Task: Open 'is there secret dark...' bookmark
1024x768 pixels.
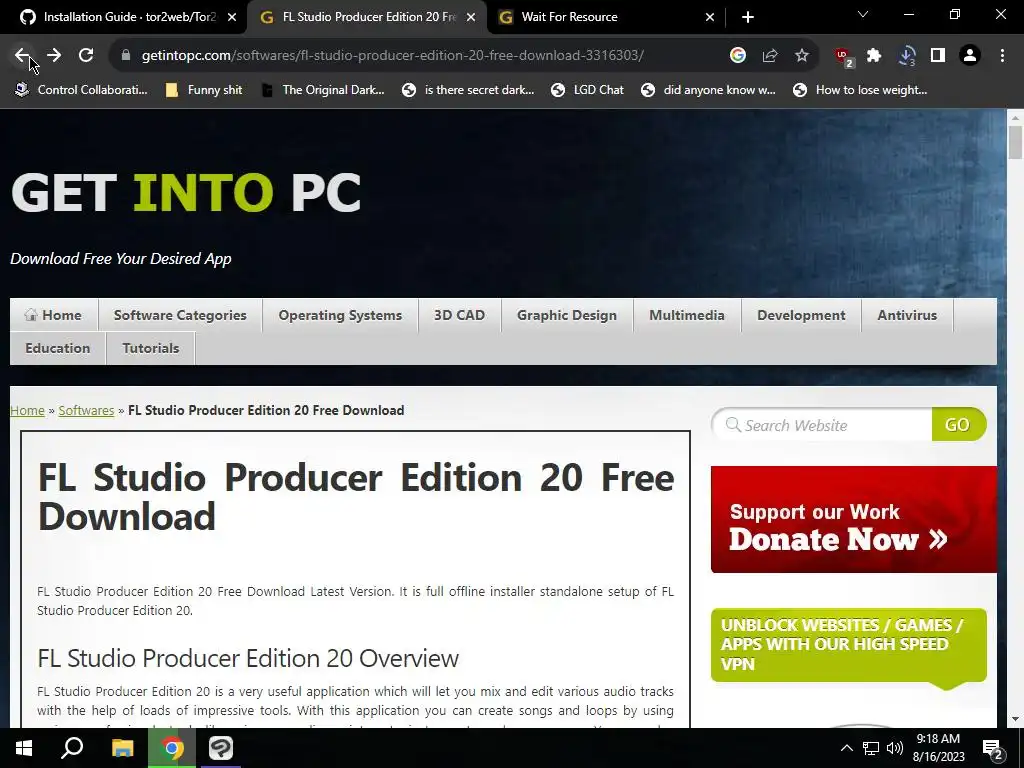Action: point(468,90)
